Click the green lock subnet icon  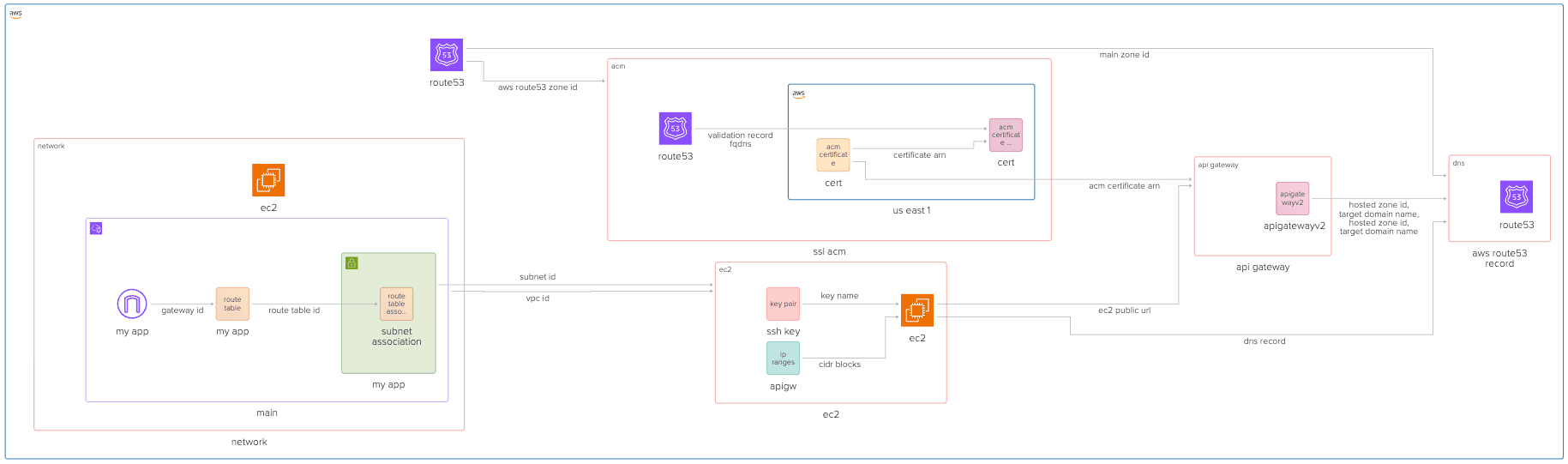pos(351,263)
